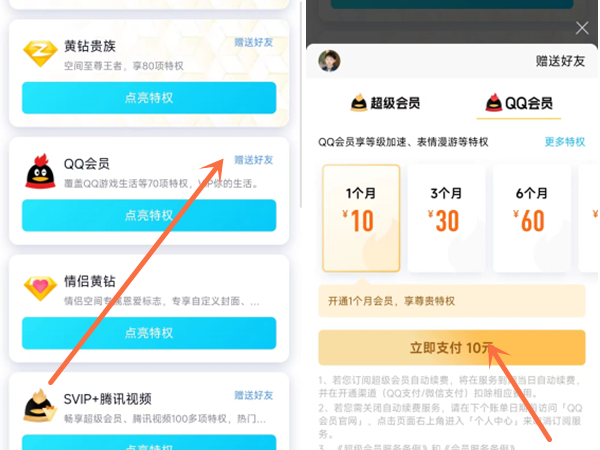Click the yellow diamond 黄钻贵族 icon
The width and height of the screenshot is (600, 450).
pos(40,54)
